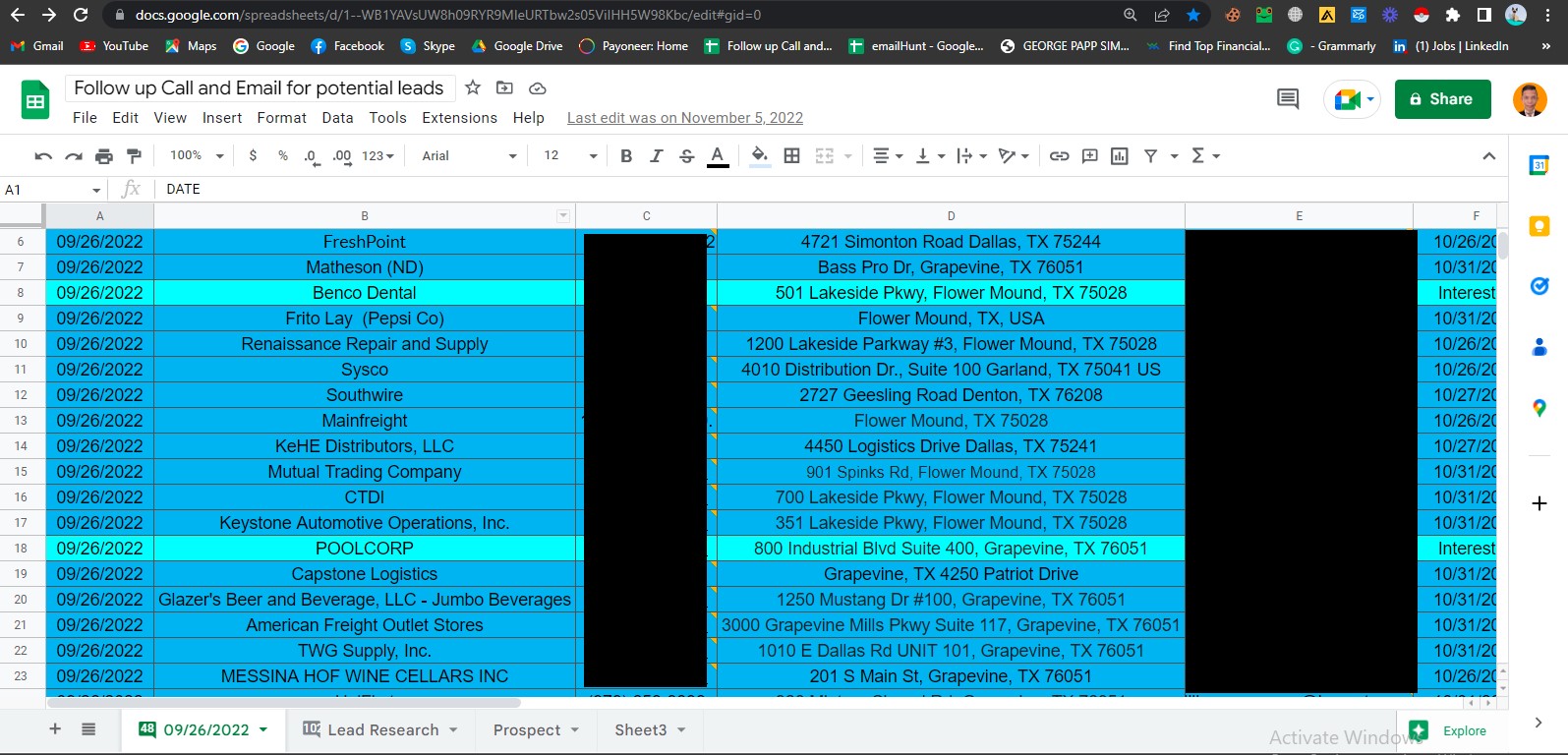Screen dimensions: 1568x755
Task: Insert a link
Action: (x=1059, y=156)
